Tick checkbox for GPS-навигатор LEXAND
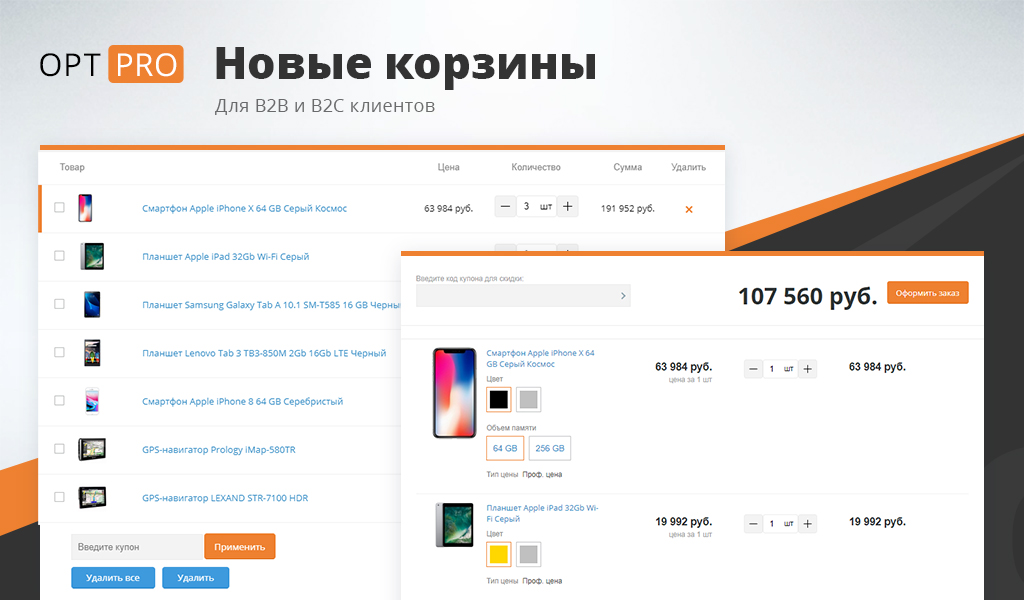This screenshot has height=600, width=1024. [x=59, y=497]
